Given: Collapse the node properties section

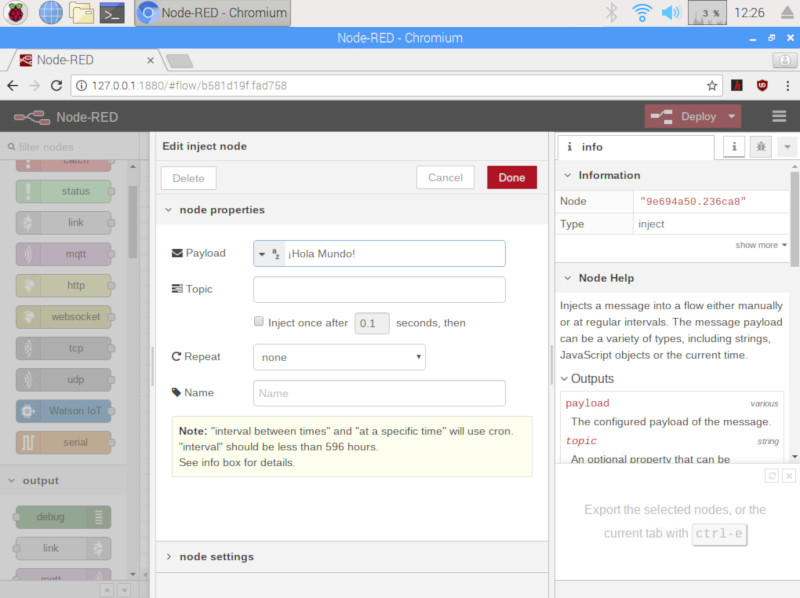Looking at the screenshot, I should pos(214,210).
